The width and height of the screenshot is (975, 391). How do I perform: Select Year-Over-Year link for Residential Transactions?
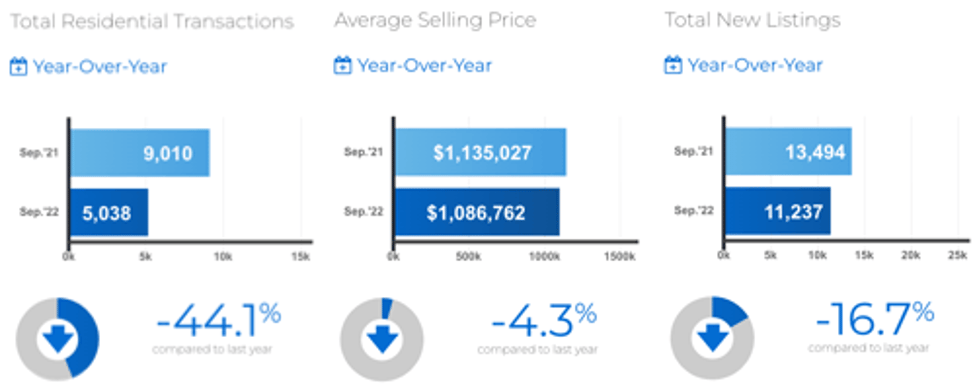(x=99, y=67)
